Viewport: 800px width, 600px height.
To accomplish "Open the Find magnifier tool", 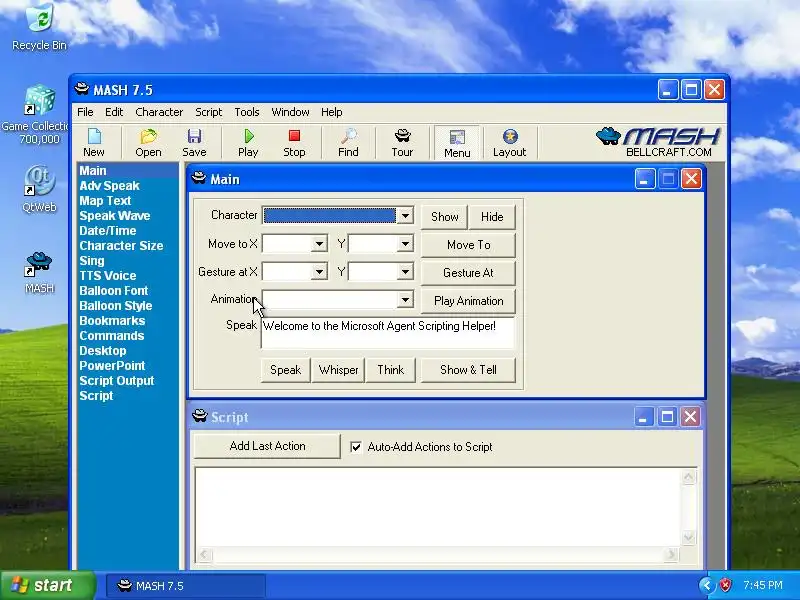I will coord(348,143).
